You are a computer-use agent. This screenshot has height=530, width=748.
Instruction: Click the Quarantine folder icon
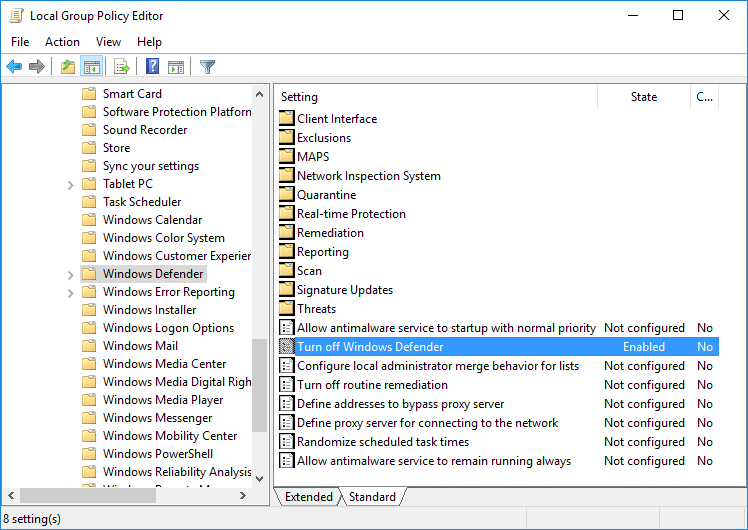[x=287, y=195]
